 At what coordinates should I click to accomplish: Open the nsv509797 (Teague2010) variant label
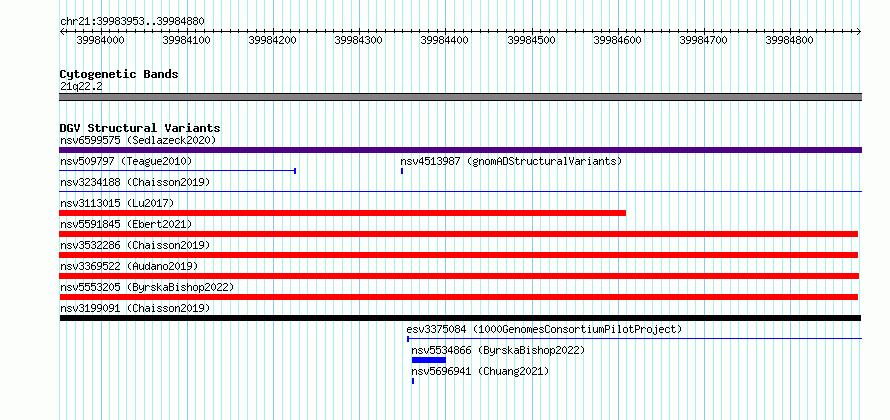click(x=126, y=161)
